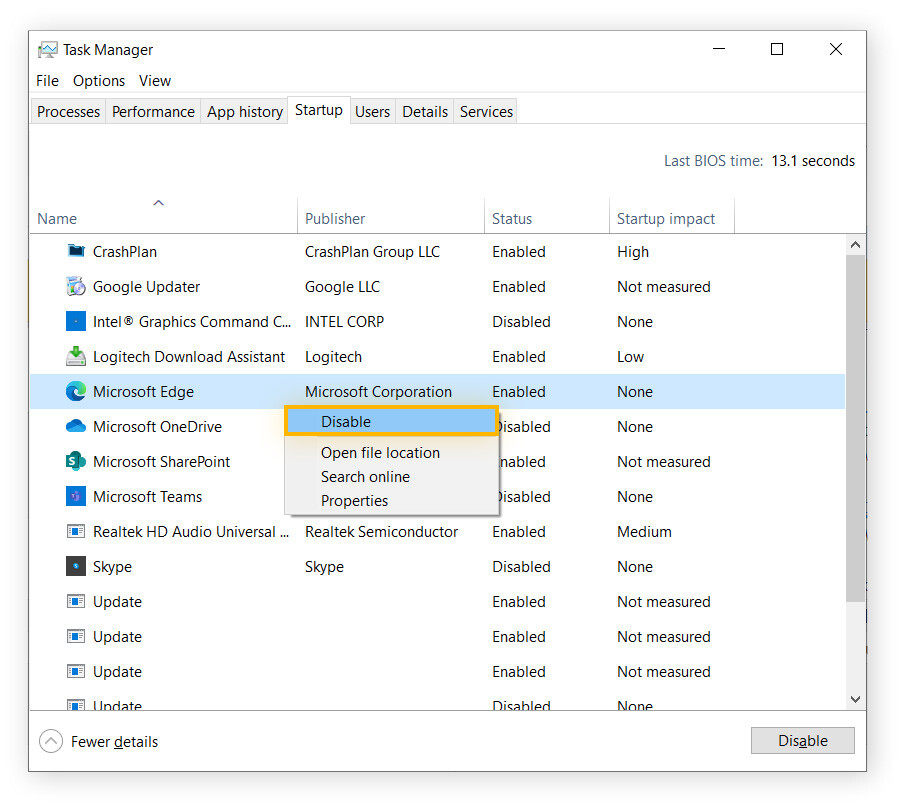Select the Microsoft OneDrive cloud icon
The width and height of the screenshot is (899, 803).
75,426
